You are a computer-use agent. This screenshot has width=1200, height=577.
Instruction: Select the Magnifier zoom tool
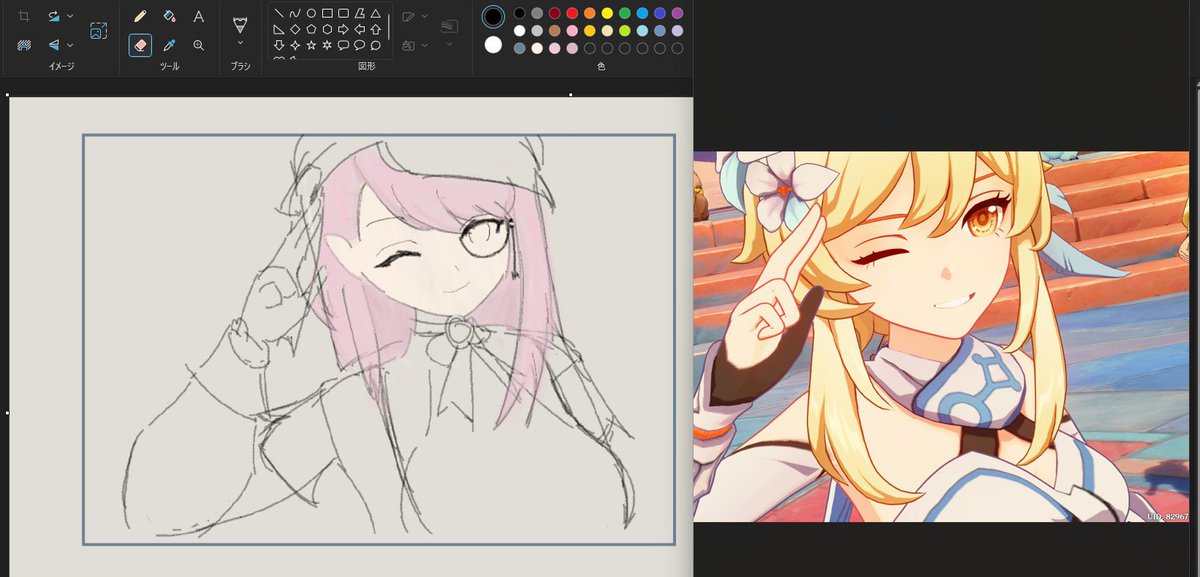click(199, 45)
